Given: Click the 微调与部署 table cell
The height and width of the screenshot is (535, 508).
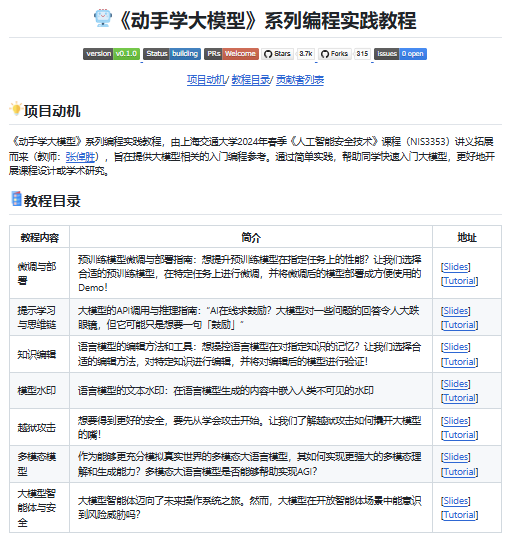Looking at the screenshot, I should pyautogui.click(x=40, y=273).
